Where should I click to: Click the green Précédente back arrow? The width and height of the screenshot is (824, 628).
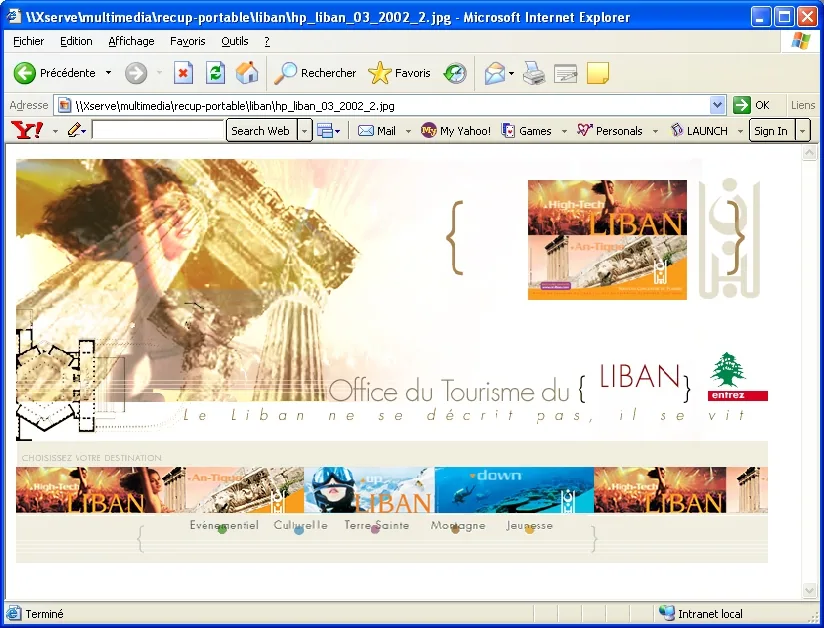pos(24,73)
